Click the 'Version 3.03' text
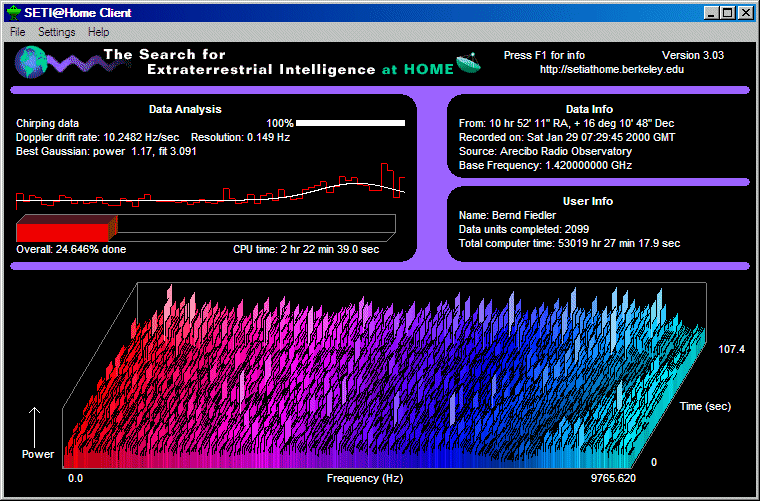760x501 pixels. pyautogui.click(x=693, y=55)
